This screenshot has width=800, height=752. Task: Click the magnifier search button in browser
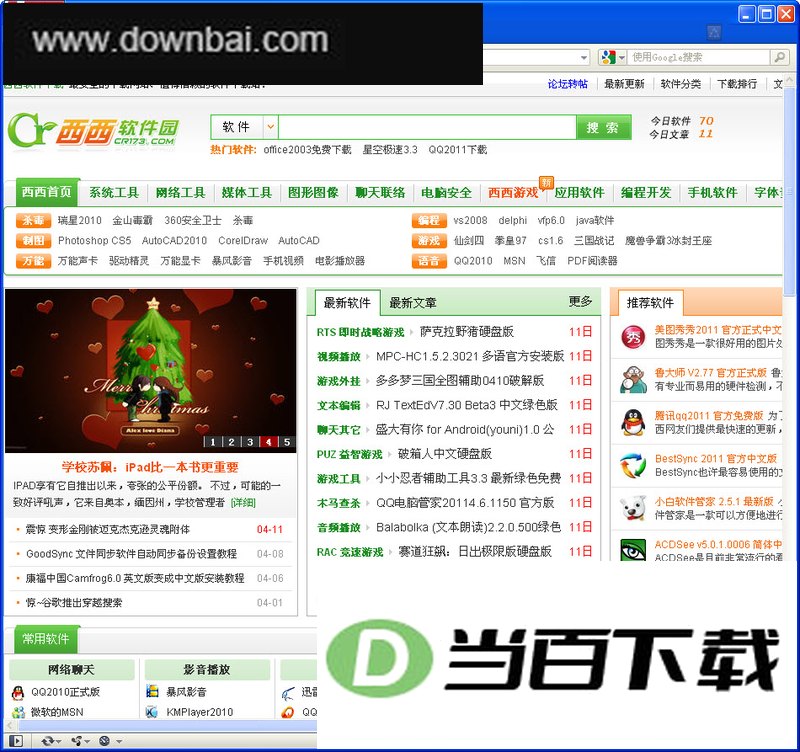click(x=779, y=57)
